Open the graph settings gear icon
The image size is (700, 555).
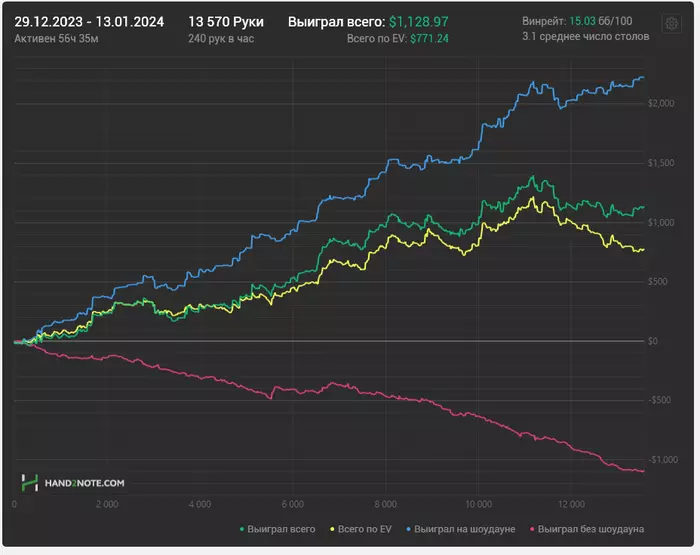click(x=671, y=23)
